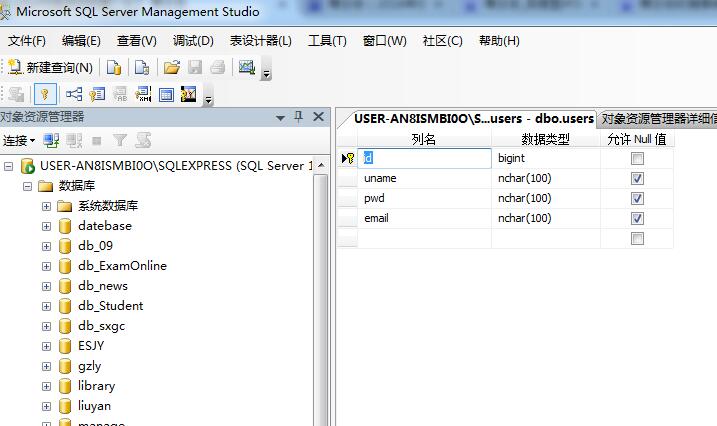Collapse the 数据库 folder node
This screenshot has width=717, height=426.
(x=27, y=186)
